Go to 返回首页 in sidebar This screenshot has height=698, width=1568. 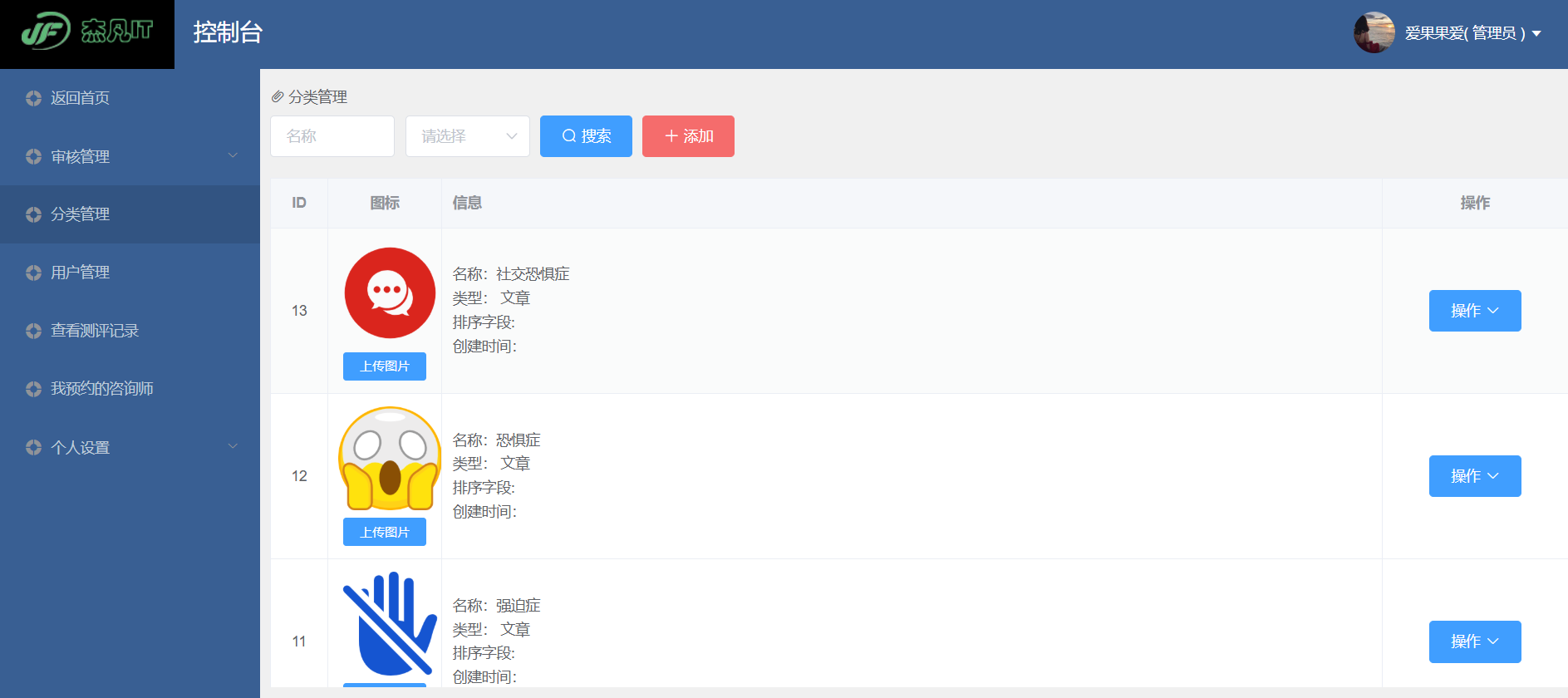click(x=130, y=98)
